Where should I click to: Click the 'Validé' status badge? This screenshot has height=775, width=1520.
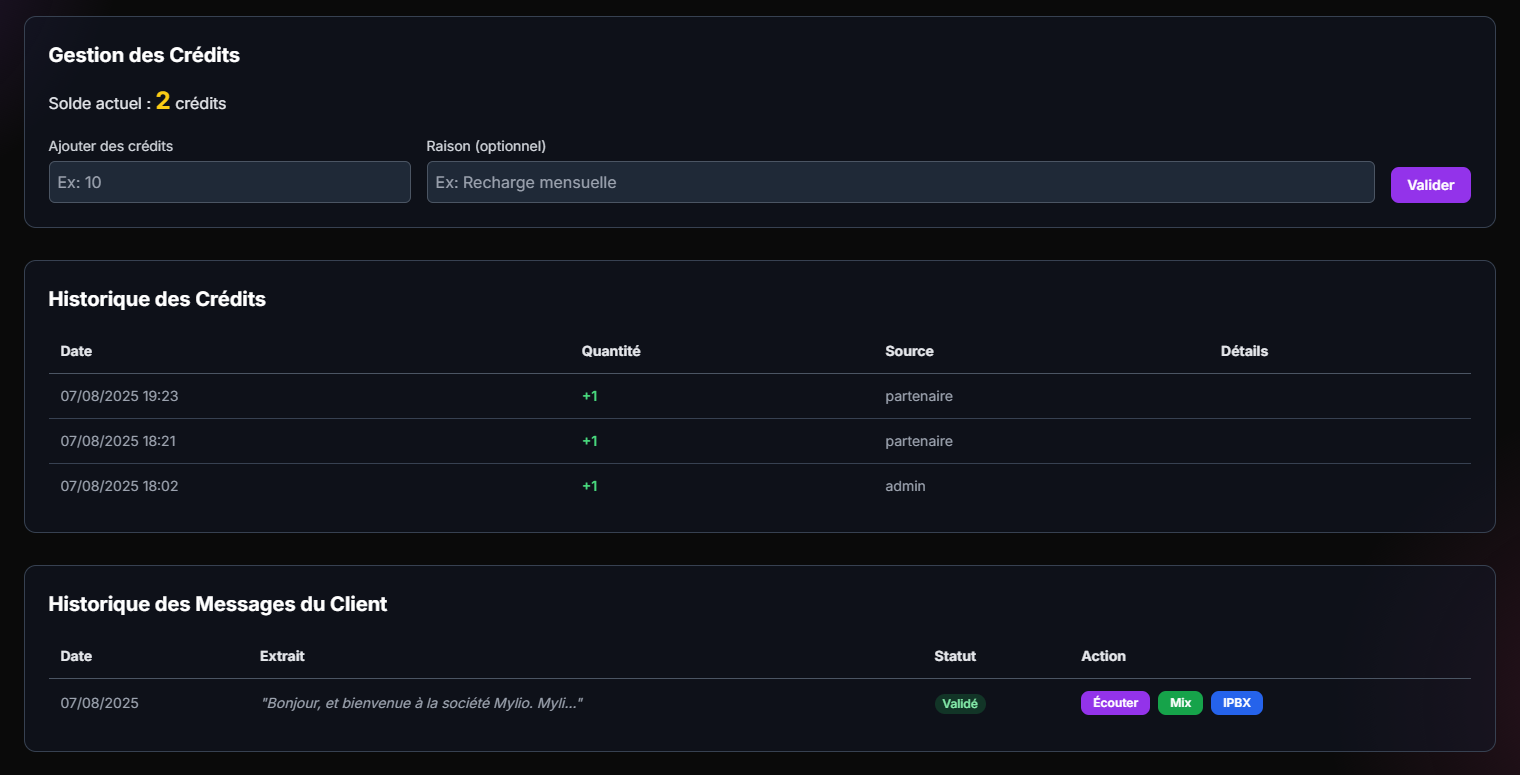tap(960, 704)
